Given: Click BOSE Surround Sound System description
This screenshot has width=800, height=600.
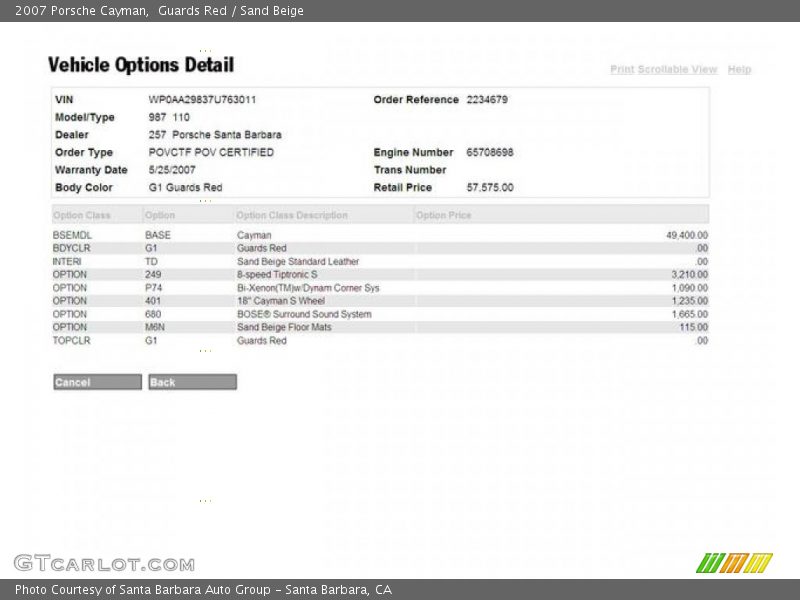Looking at the screenshot, I should tap(304, 314).
